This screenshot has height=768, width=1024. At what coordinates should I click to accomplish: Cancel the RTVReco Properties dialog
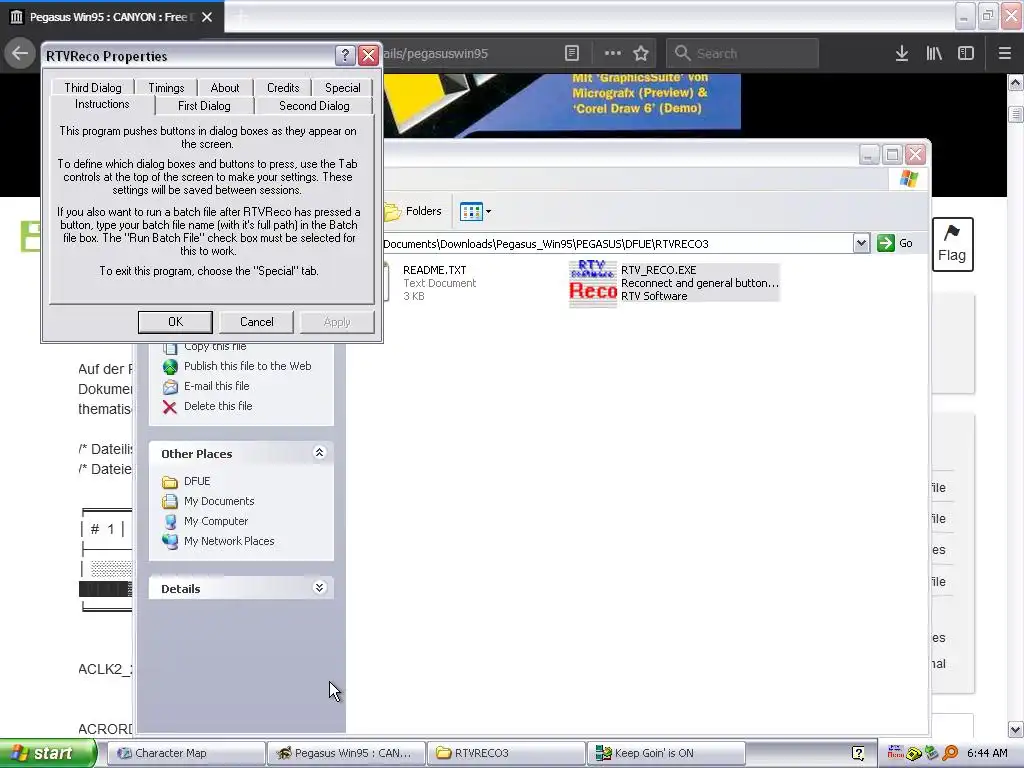tap(257, 321)
